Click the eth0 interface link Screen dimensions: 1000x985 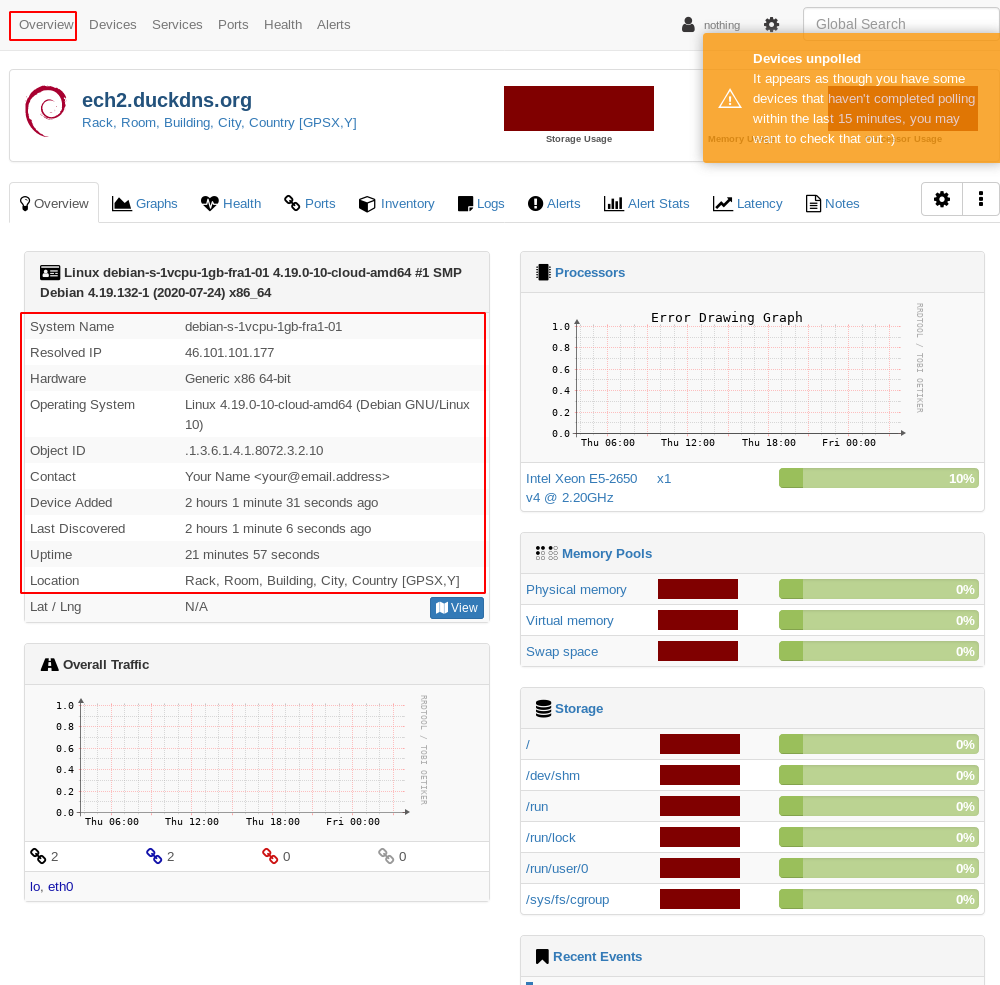click(x=61, y=887)
